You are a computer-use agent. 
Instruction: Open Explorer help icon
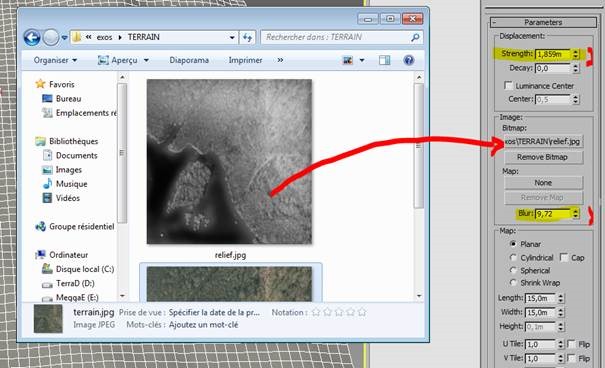click(x=409, y=60)
